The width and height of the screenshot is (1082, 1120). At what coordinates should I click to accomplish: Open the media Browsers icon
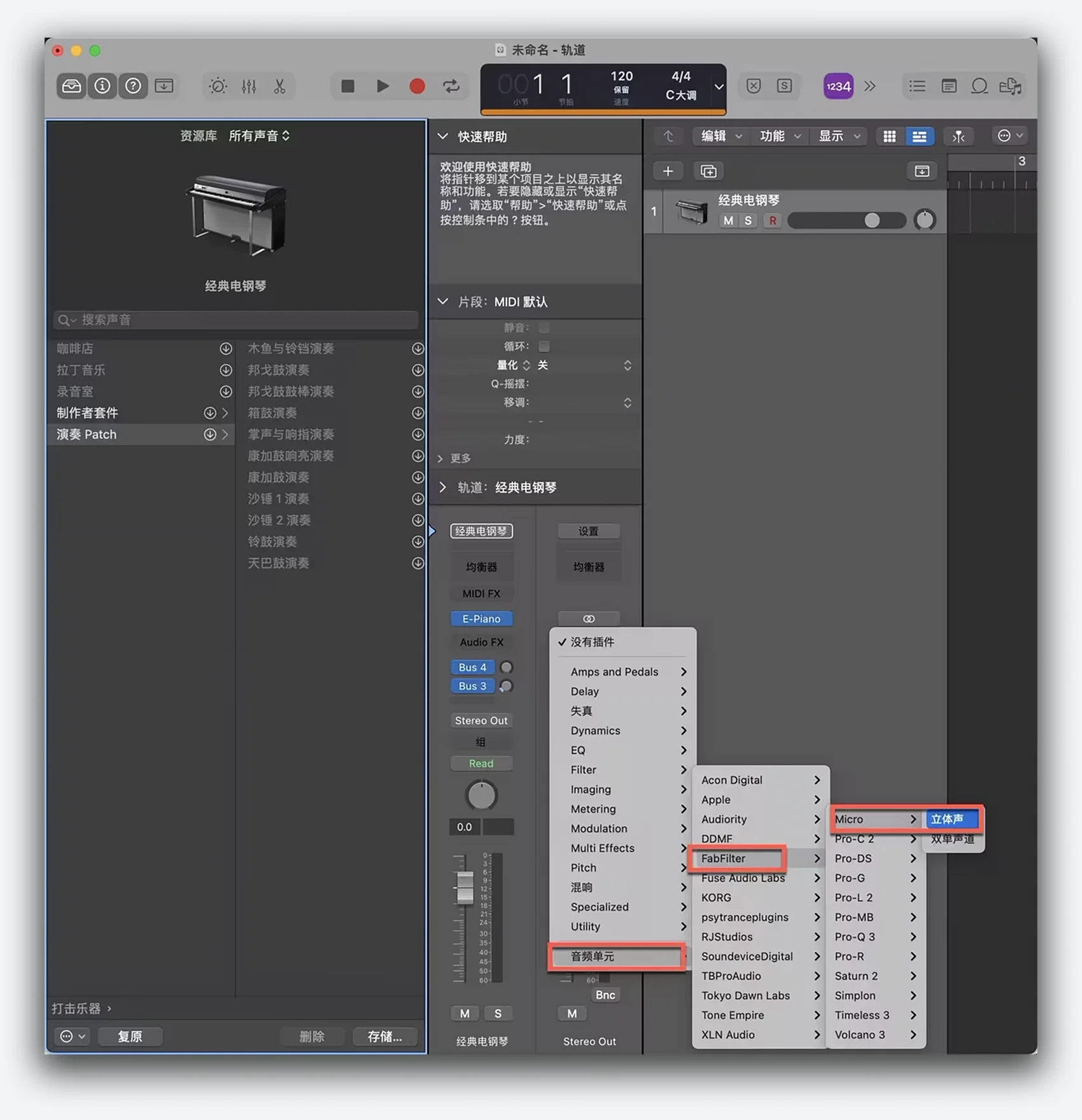pos(1011,86)
